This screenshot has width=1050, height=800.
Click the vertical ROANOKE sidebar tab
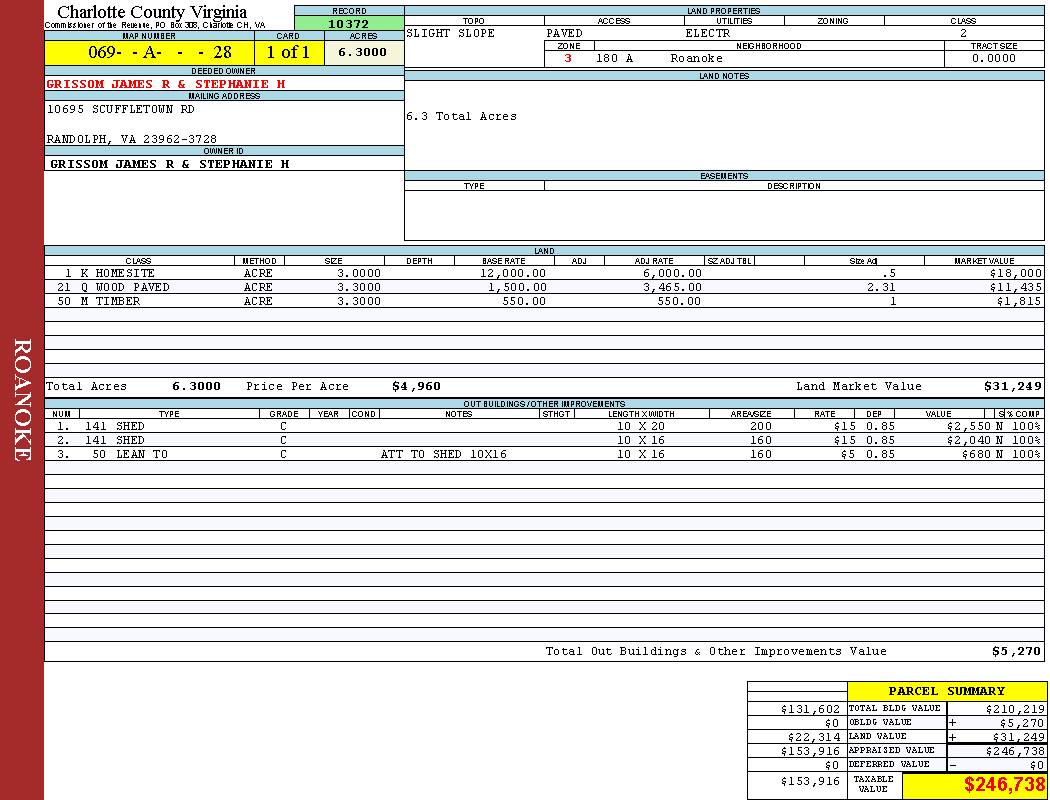pos(22,400)
